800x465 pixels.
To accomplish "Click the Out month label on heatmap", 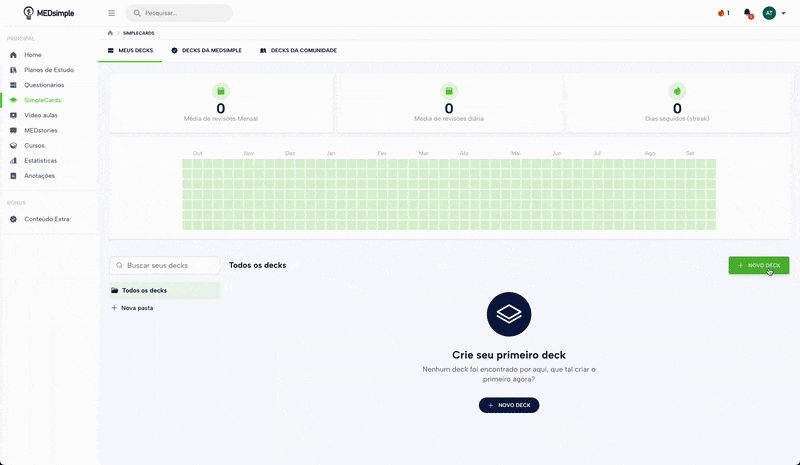I will pos(197,153).
